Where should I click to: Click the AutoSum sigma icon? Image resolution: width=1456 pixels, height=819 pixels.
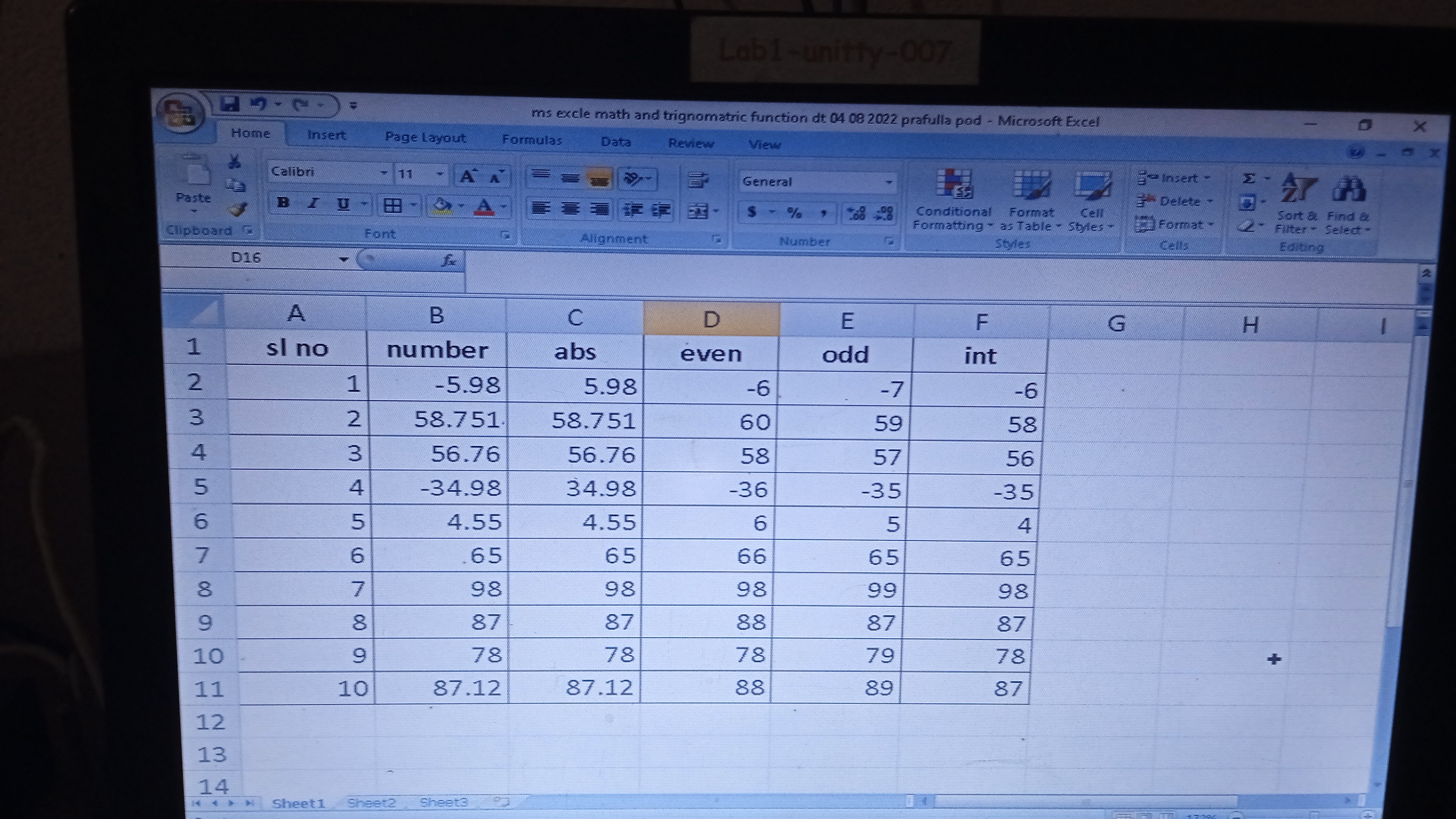(1249, 178)
